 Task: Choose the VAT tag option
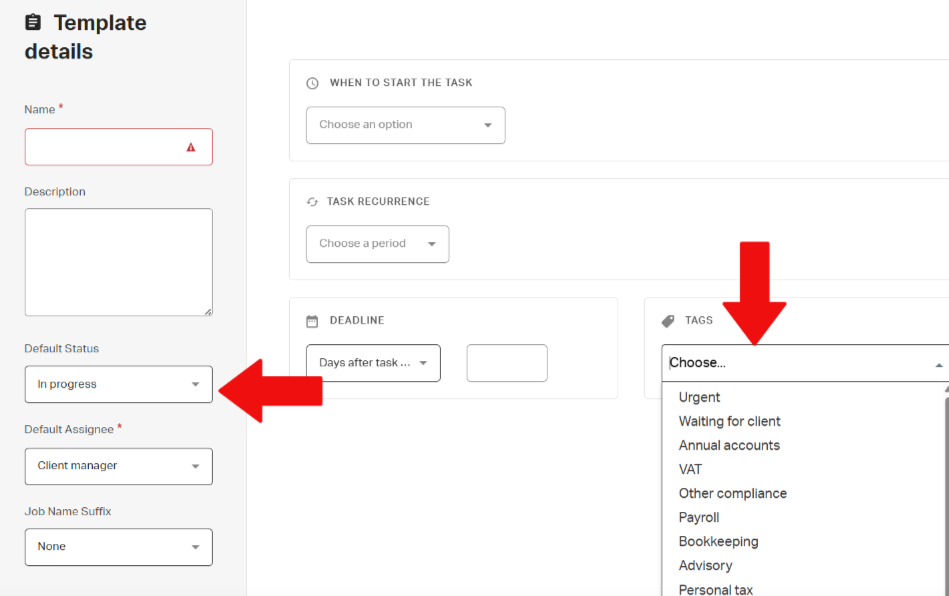tap(690, 470)
